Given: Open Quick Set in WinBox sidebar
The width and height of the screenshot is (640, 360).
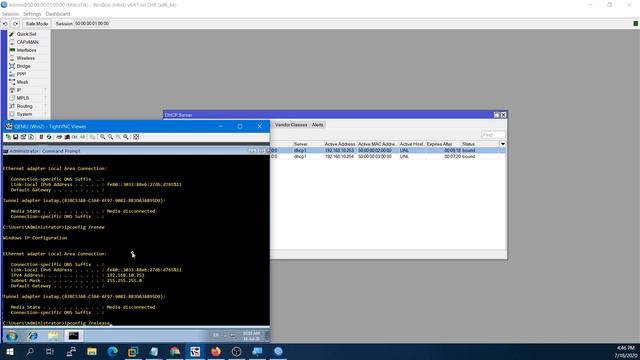Looking at the screenshot, I should 26,34.
